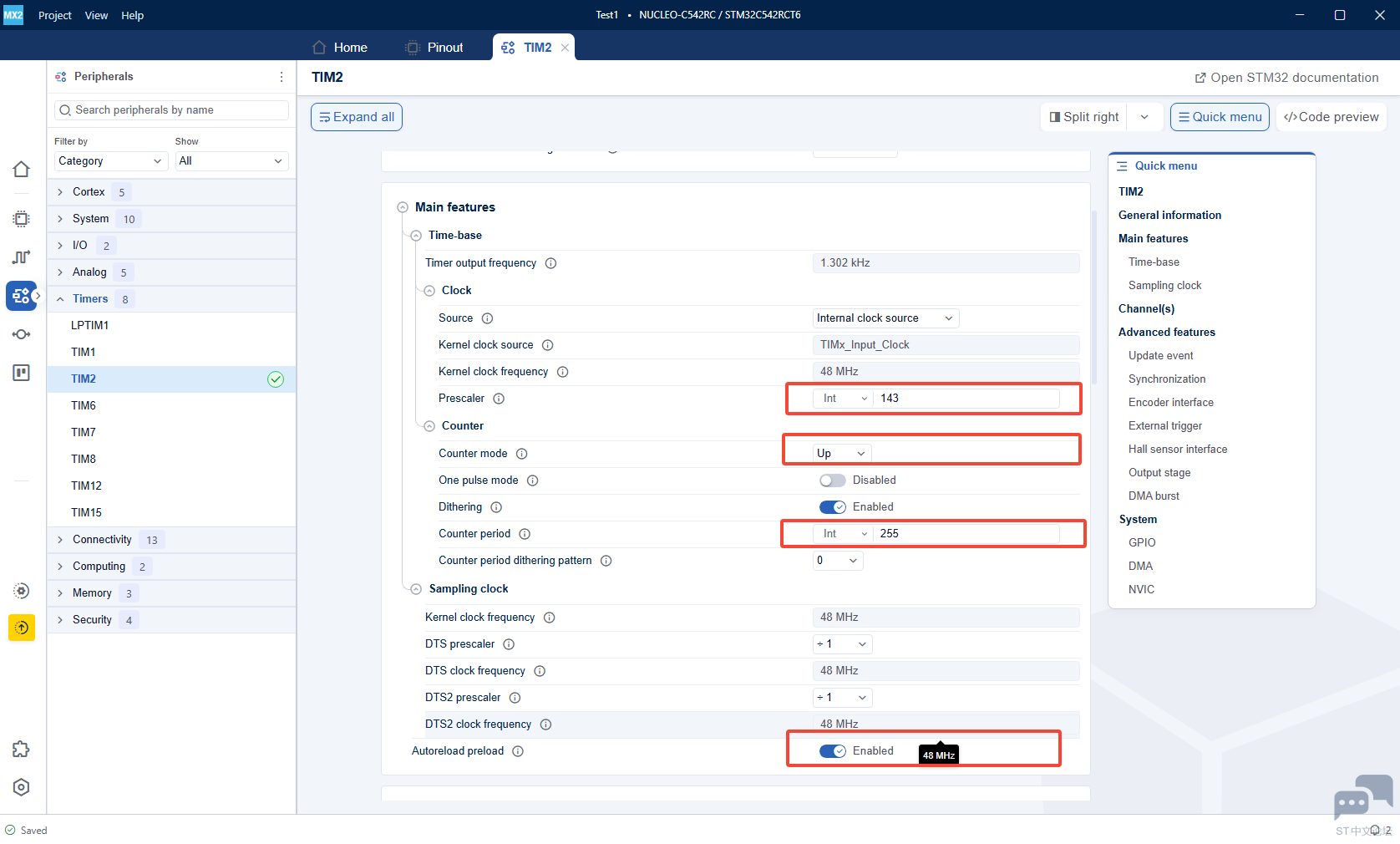The image size is (1400, 844).
Task: Open the chat assistant bubble icon
Action: [x=1363, y=796]
